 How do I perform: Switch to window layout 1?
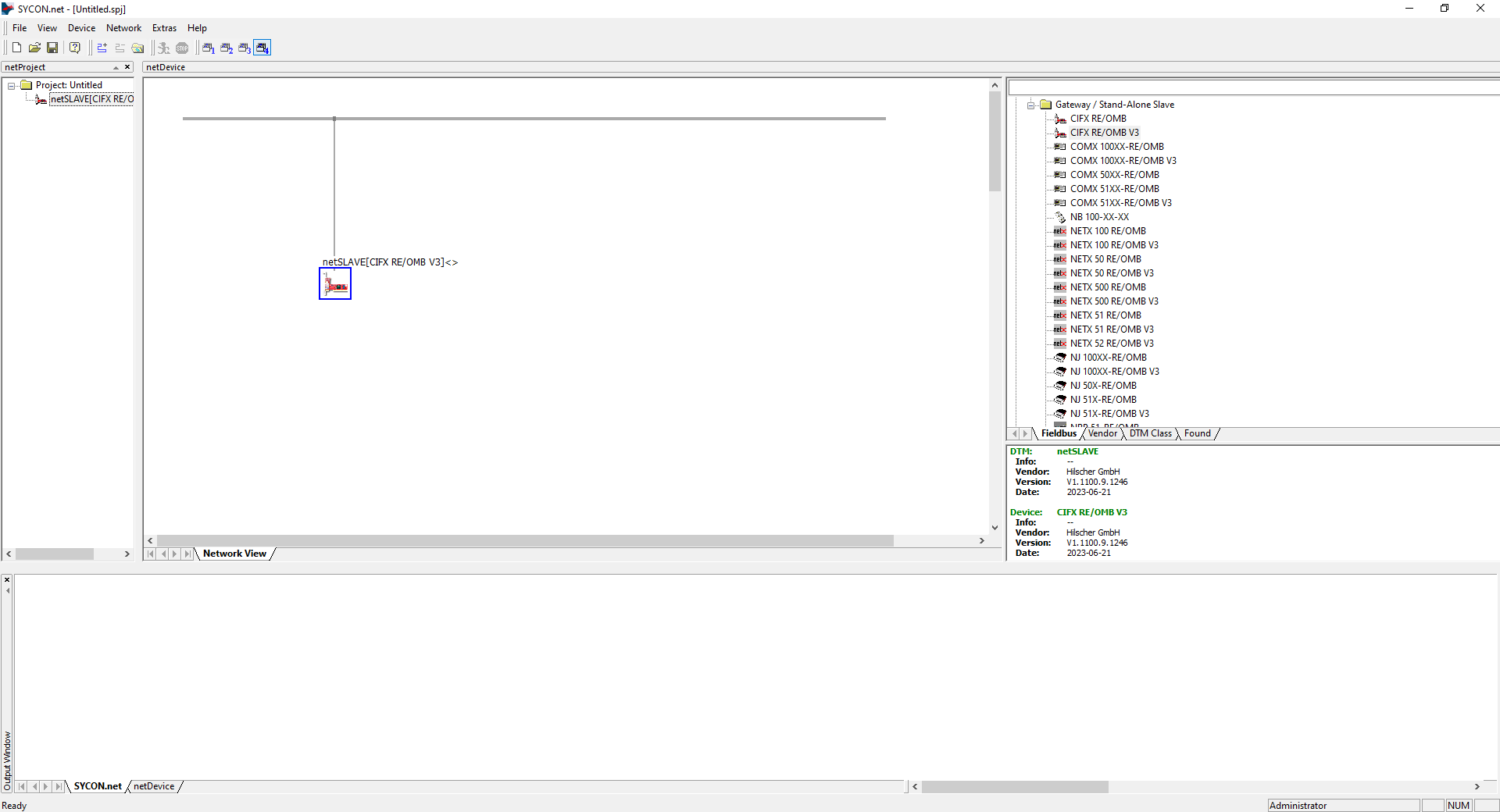pyautogui.click(x=208, y=48)
